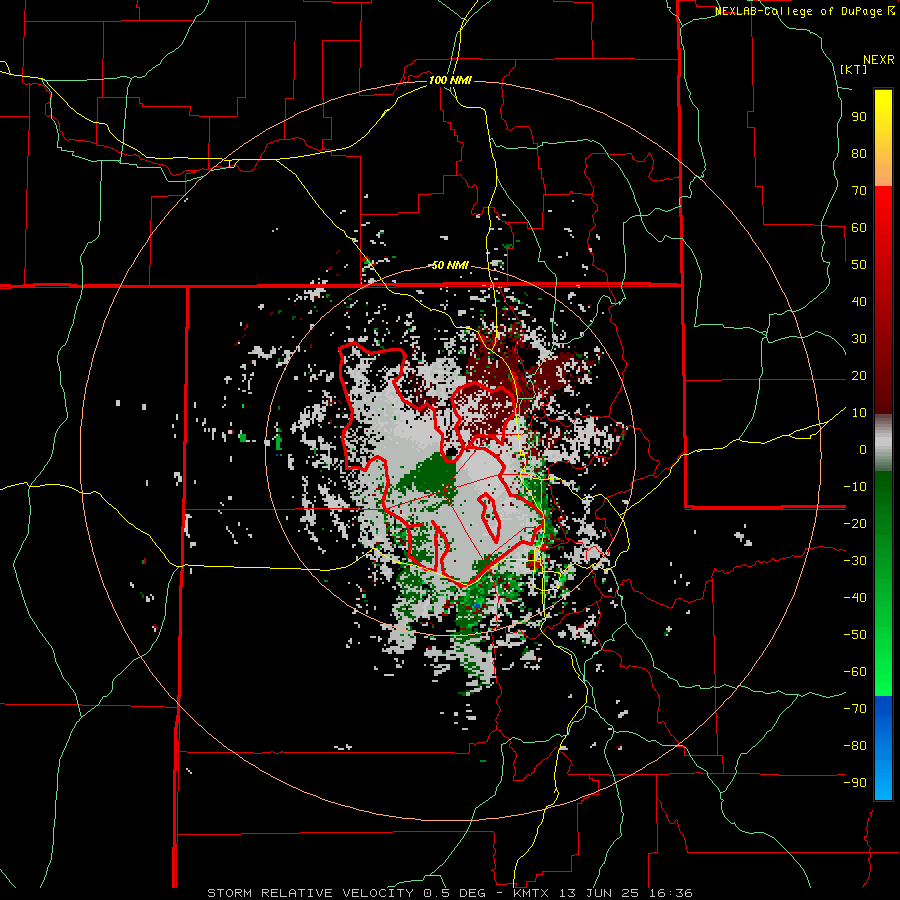Image resolution: width=900 pixels, height=900 pixels.
Task: Click the Storm Relative Velocity caption at bottom
Action: [x=450, y=893]
